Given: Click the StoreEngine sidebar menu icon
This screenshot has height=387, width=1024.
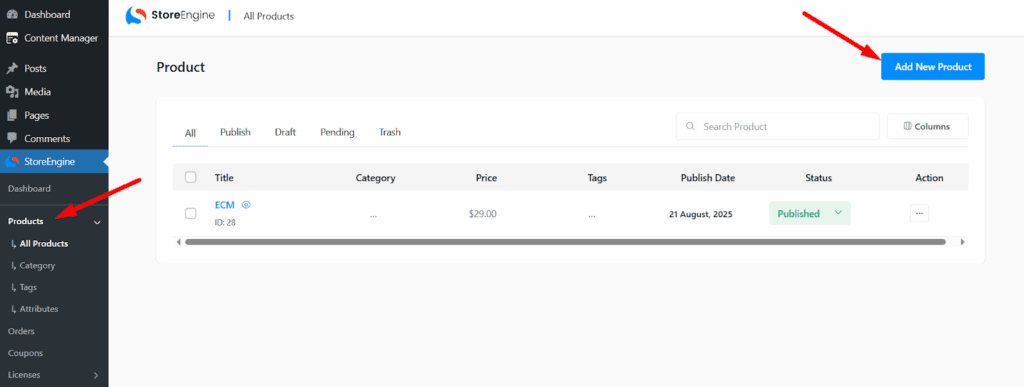Looking at the screenshot, I should 11,163.
